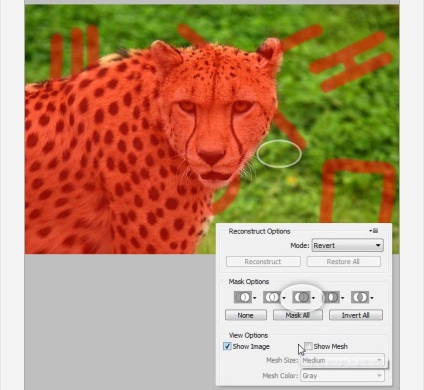Enable the Show Mesh checkbox
This screenshot has width=424, height=390.
coord(308,346)
